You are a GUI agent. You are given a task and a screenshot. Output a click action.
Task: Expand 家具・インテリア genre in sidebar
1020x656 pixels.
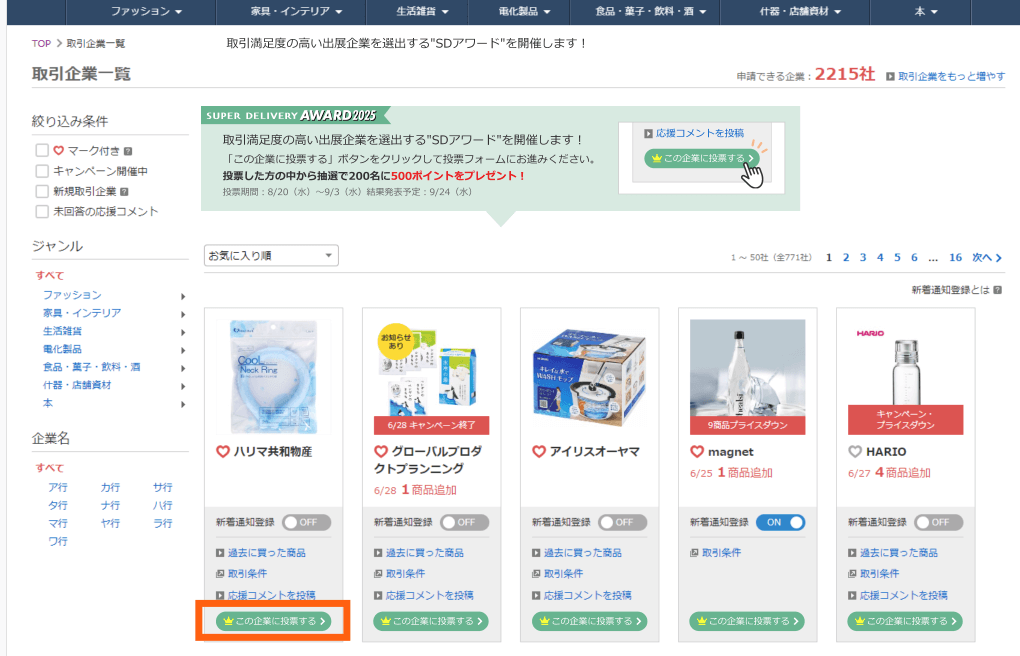[183, 314]
